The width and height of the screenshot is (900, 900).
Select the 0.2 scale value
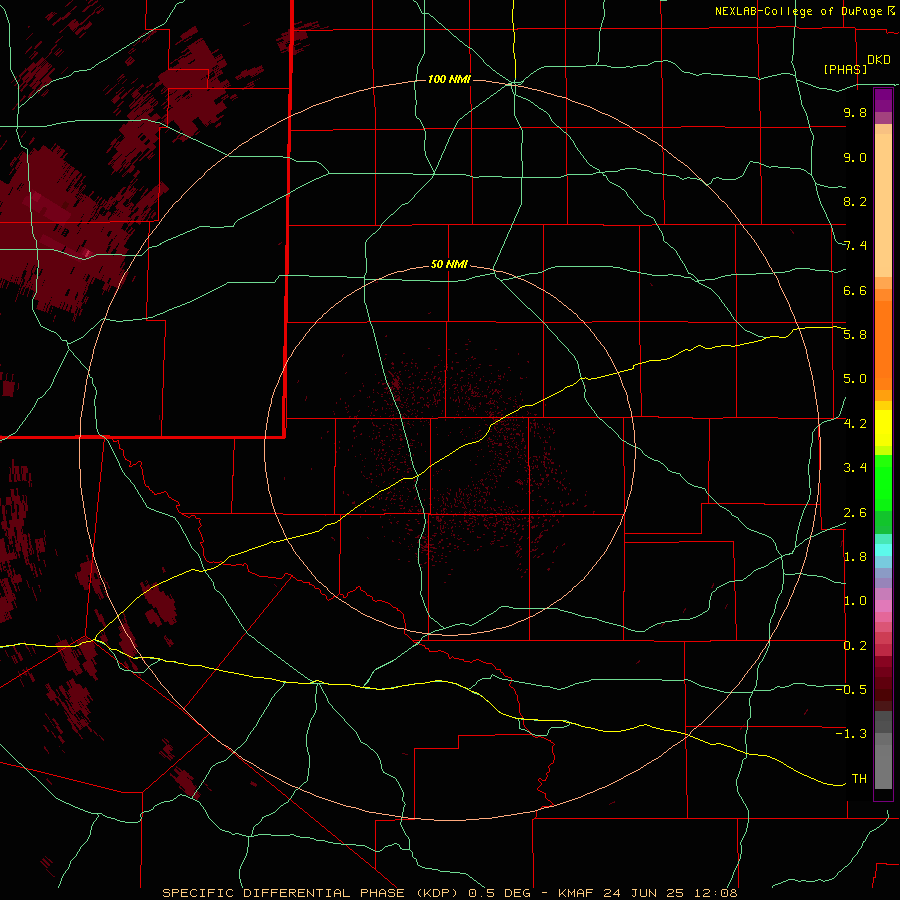[855, 646]
